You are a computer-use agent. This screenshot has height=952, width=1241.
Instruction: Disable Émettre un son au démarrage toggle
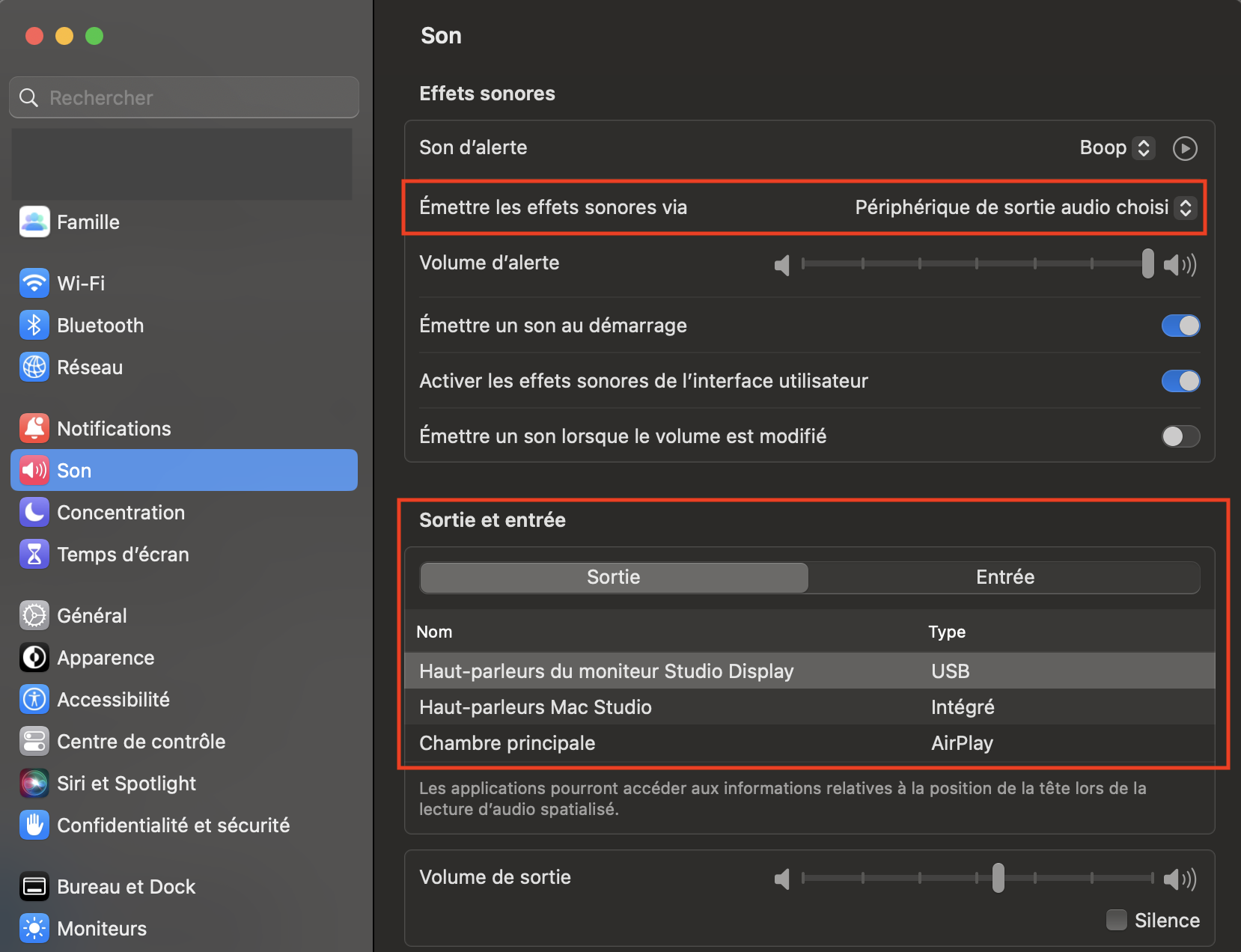1180,326
